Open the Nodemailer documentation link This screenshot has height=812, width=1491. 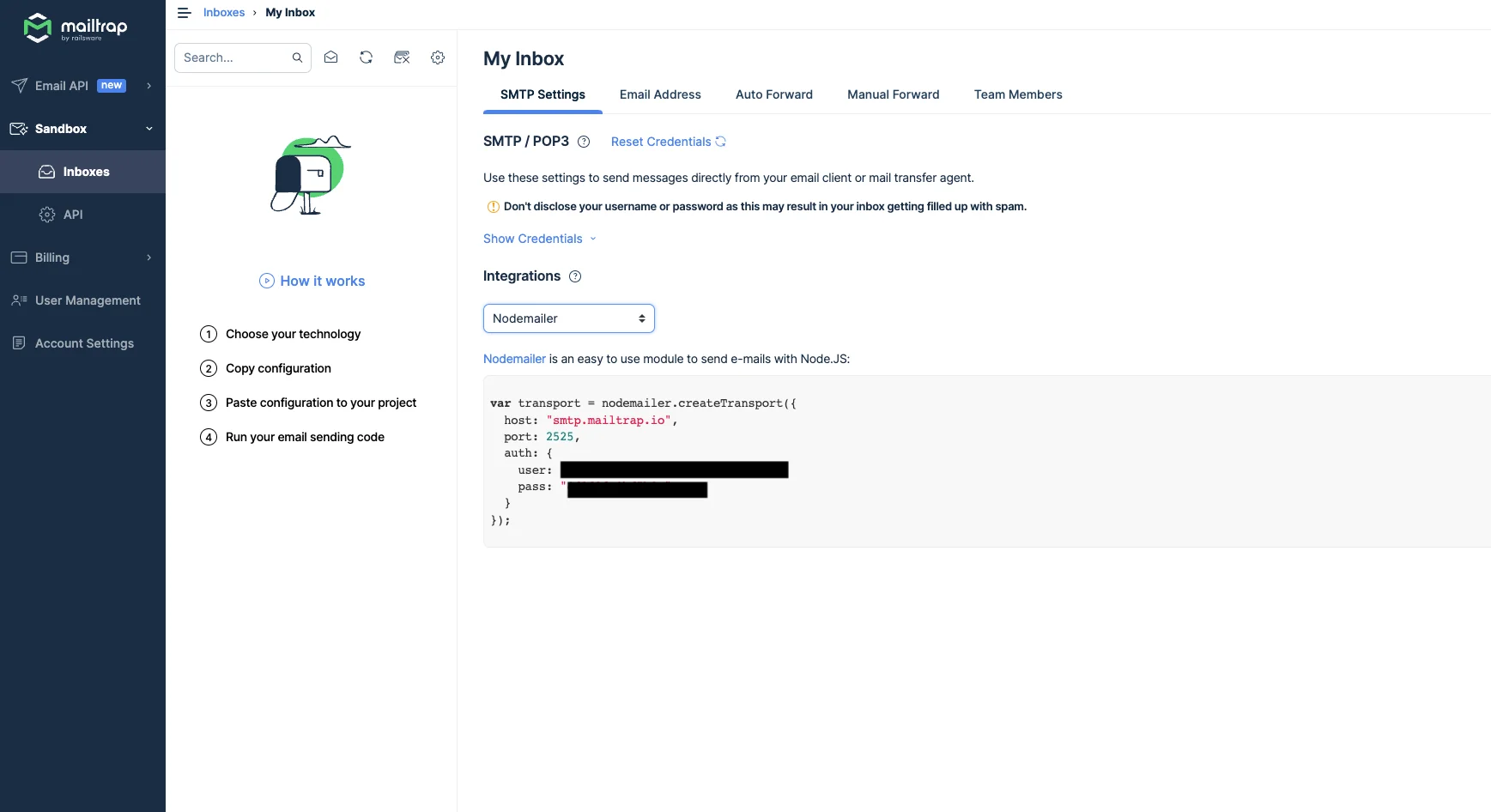(x=513, y=359)
